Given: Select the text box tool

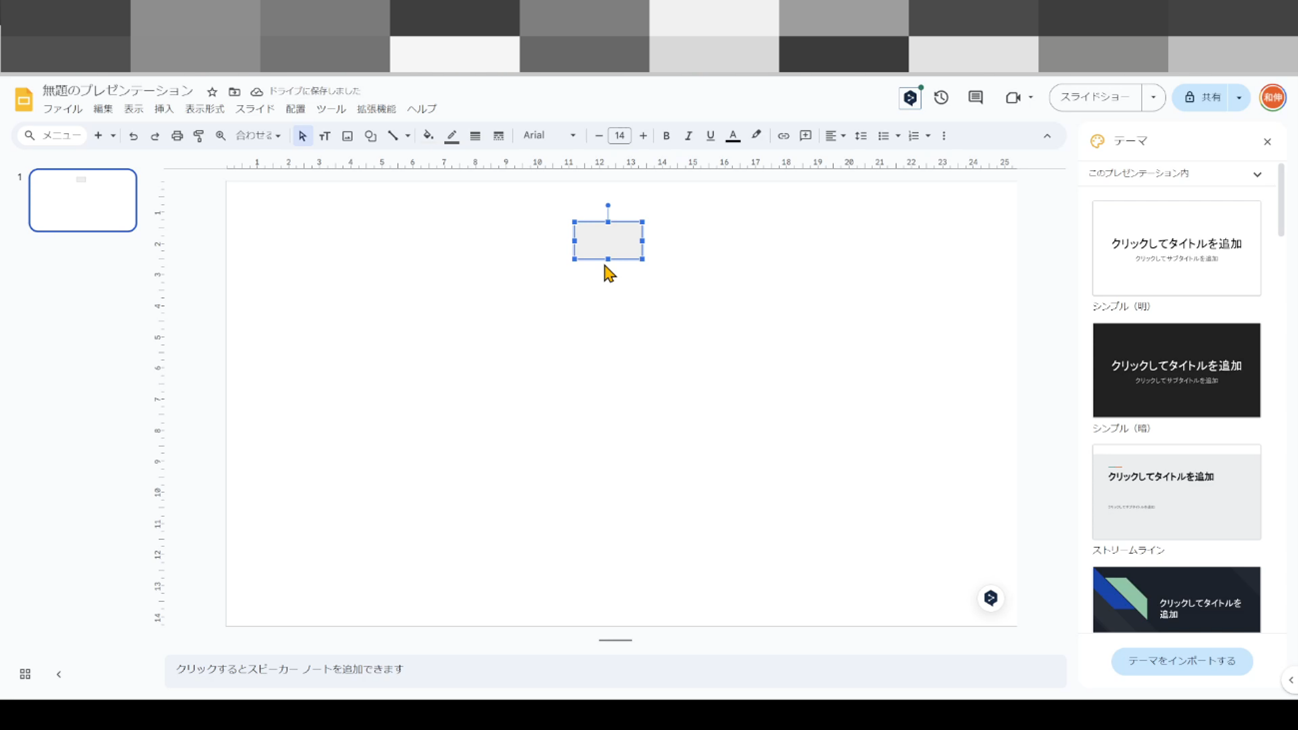Looking at the screenshot, I should [325, 136].
